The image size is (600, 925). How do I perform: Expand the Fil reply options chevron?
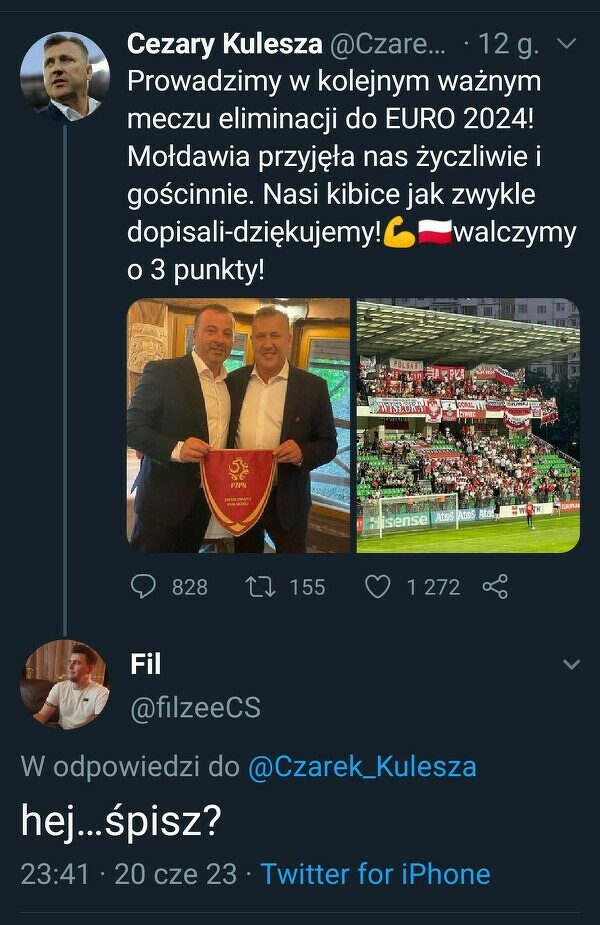tap(571, 665)
